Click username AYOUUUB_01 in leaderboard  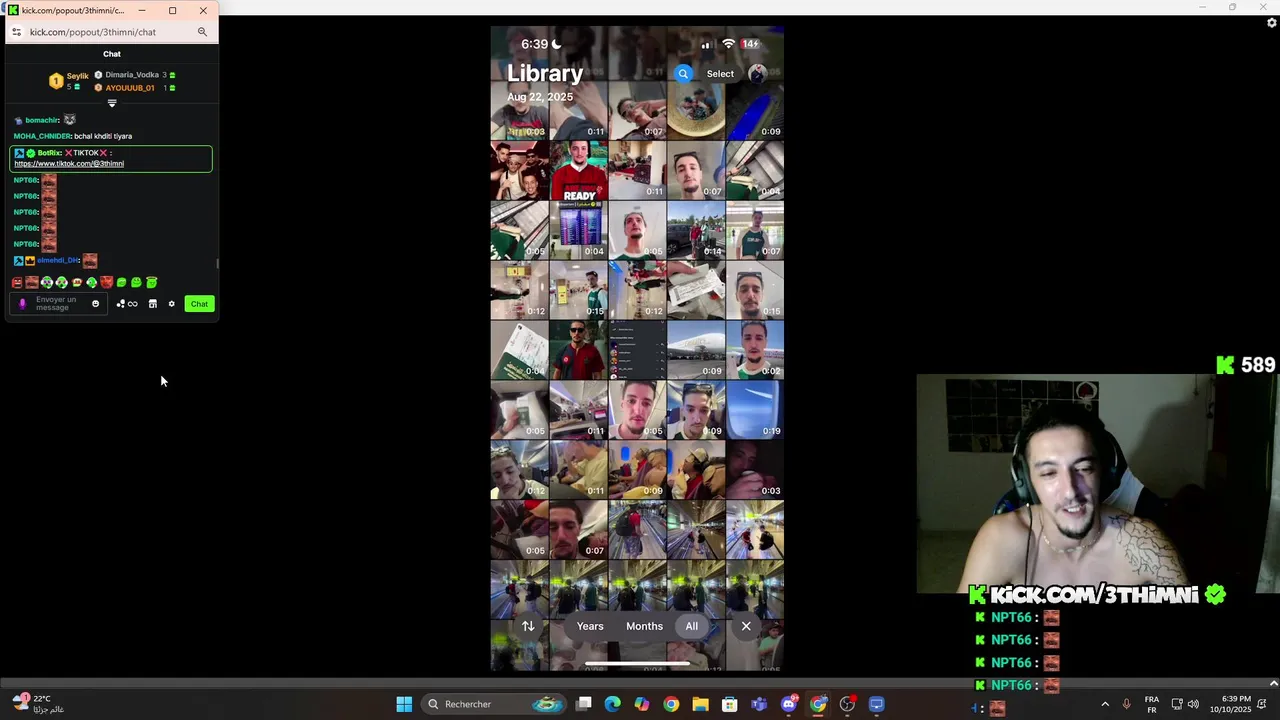(x=130, y=88)
